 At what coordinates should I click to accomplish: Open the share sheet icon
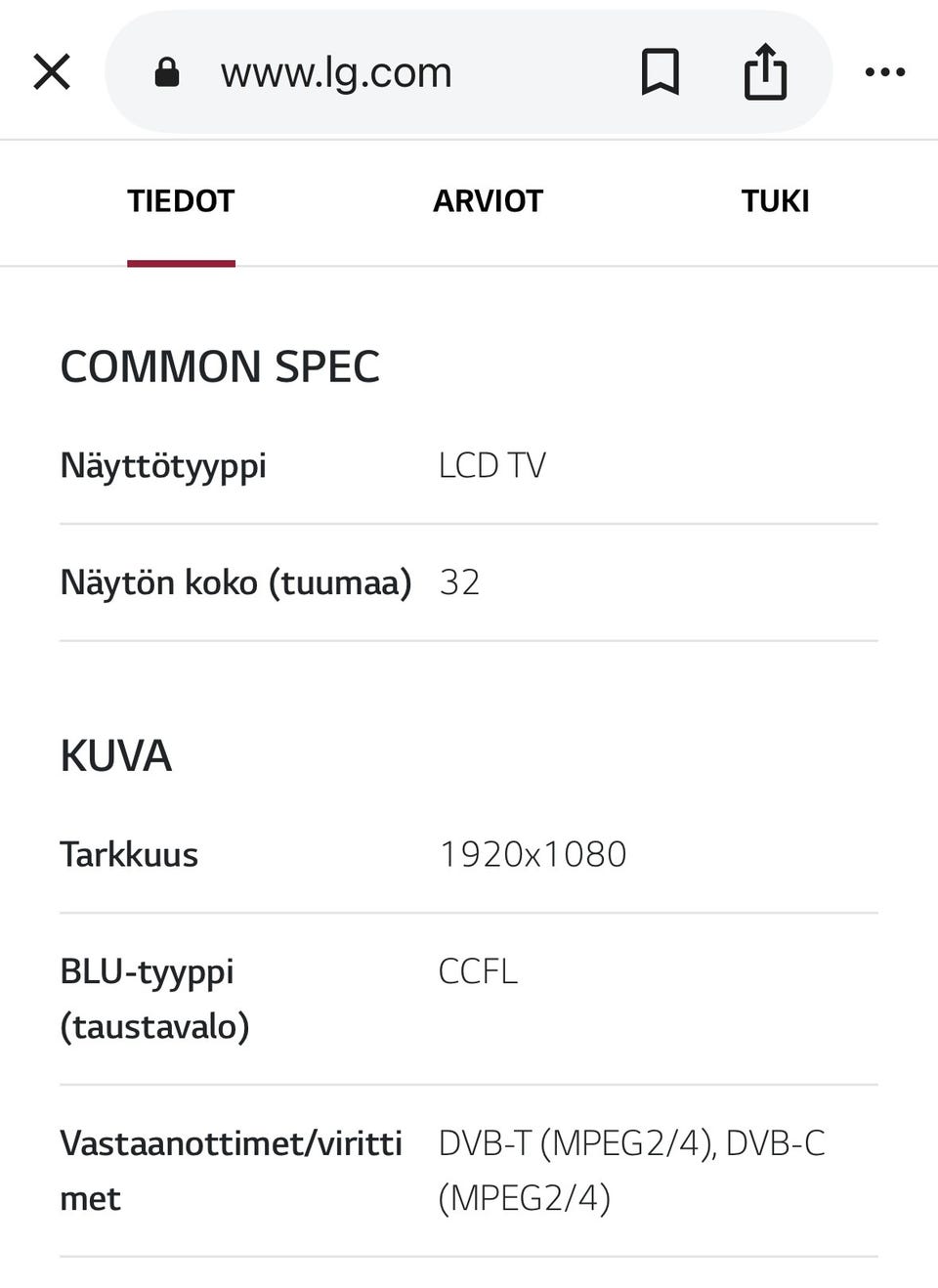(765, 71)
